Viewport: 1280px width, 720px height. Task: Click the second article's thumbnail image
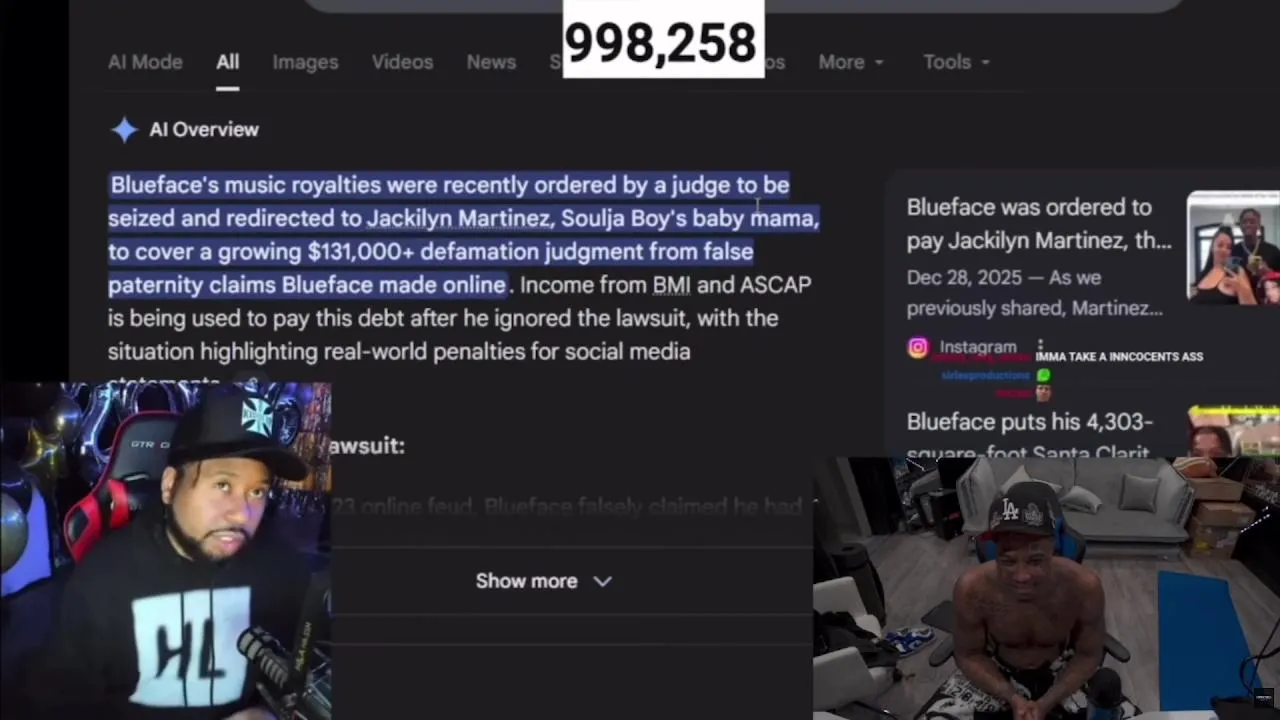[1233, 431]
